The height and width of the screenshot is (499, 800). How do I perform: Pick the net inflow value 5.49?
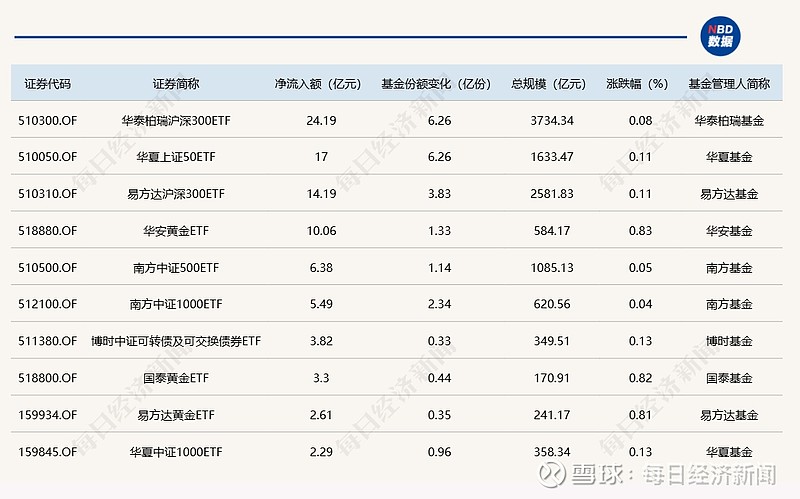pyautogui.click(x=321, y=304)
